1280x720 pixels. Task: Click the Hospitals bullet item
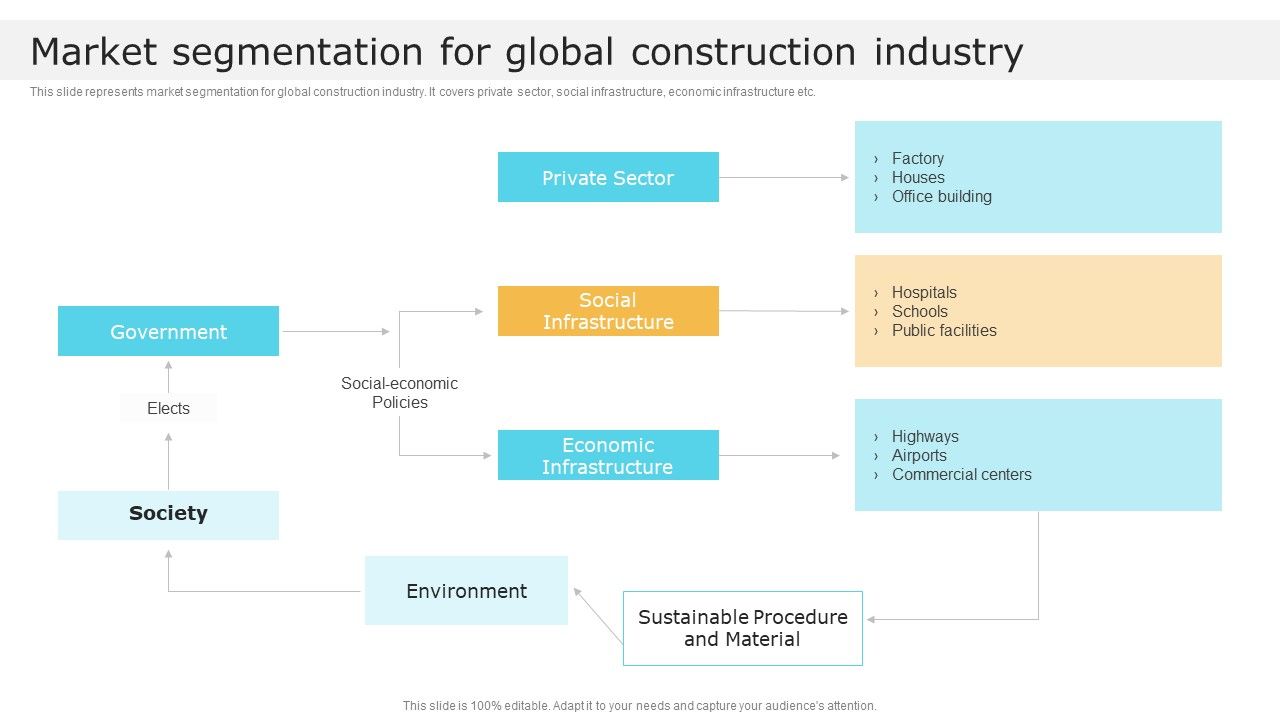[923, 292]
